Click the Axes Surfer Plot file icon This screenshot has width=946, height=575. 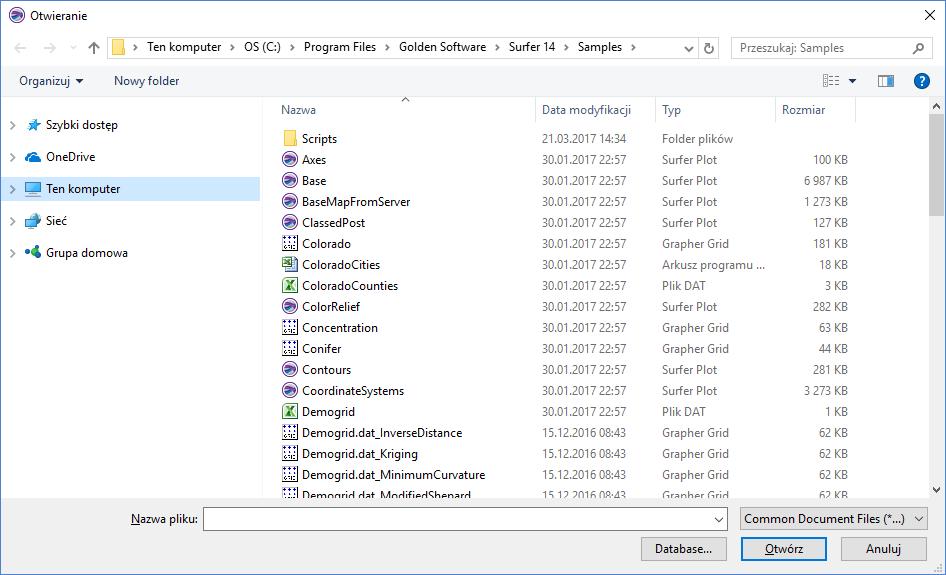click(x=290, y=159)
